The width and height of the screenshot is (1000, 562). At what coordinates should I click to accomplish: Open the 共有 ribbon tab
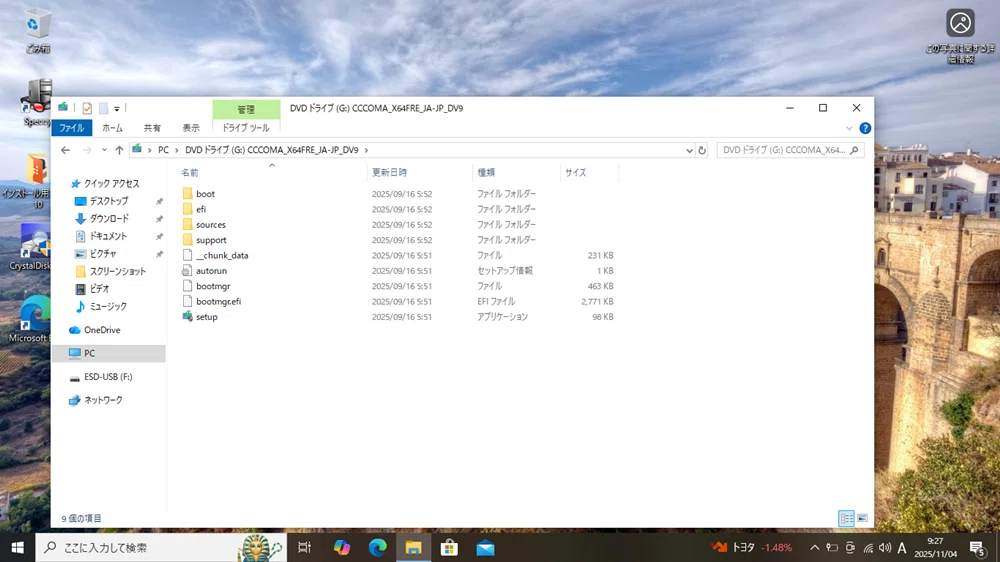point(152,128)
